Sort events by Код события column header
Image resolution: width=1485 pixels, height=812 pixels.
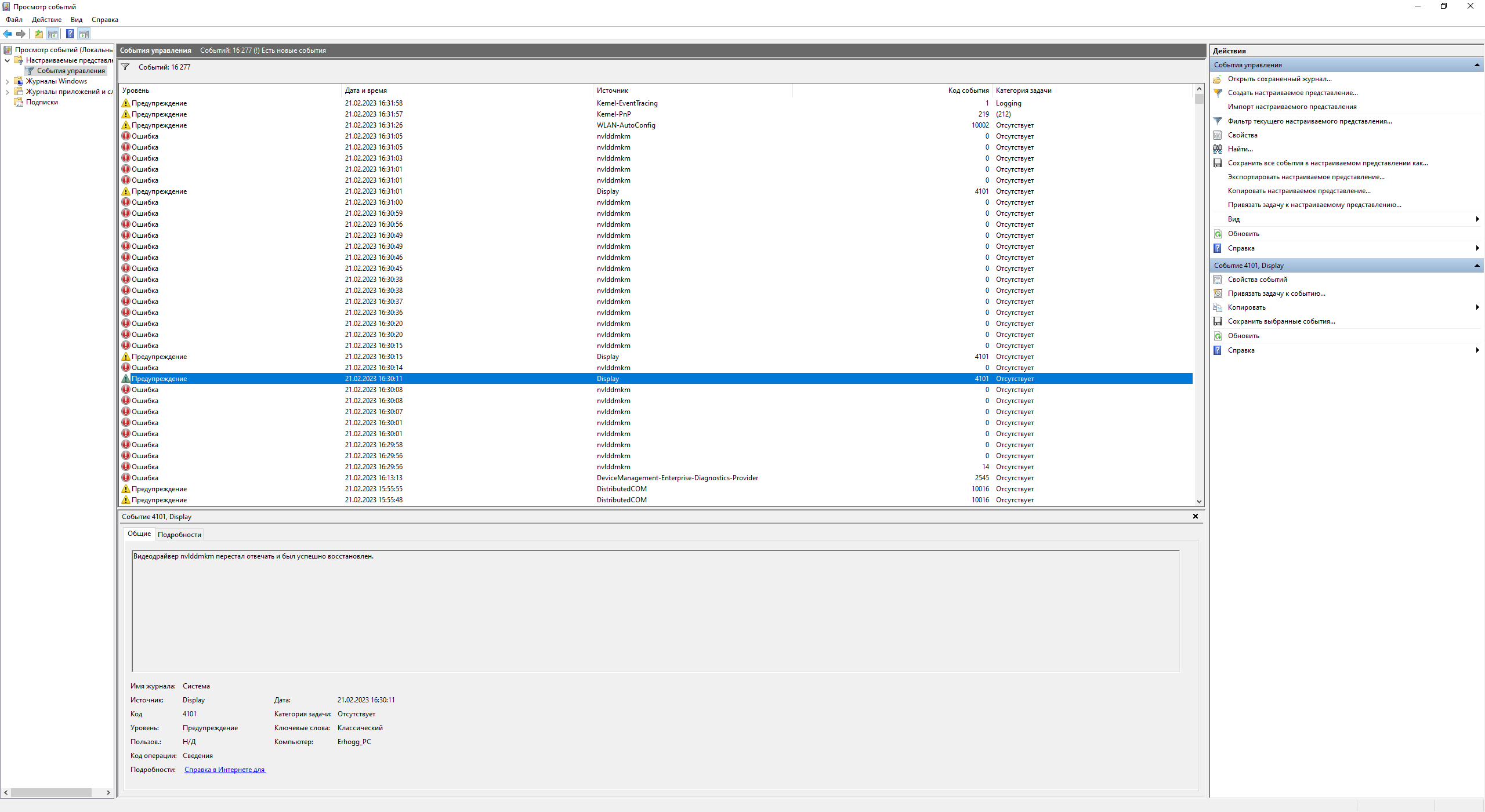968,90
